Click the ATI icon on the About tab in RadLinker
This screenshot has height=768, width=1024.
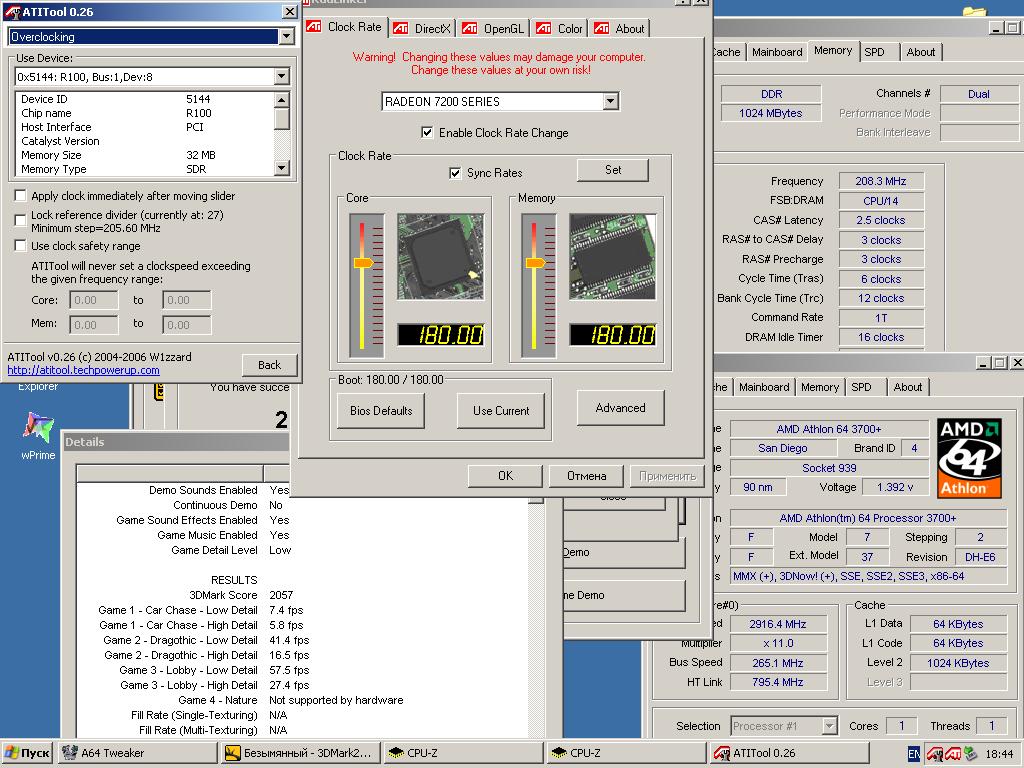point(601,28)
